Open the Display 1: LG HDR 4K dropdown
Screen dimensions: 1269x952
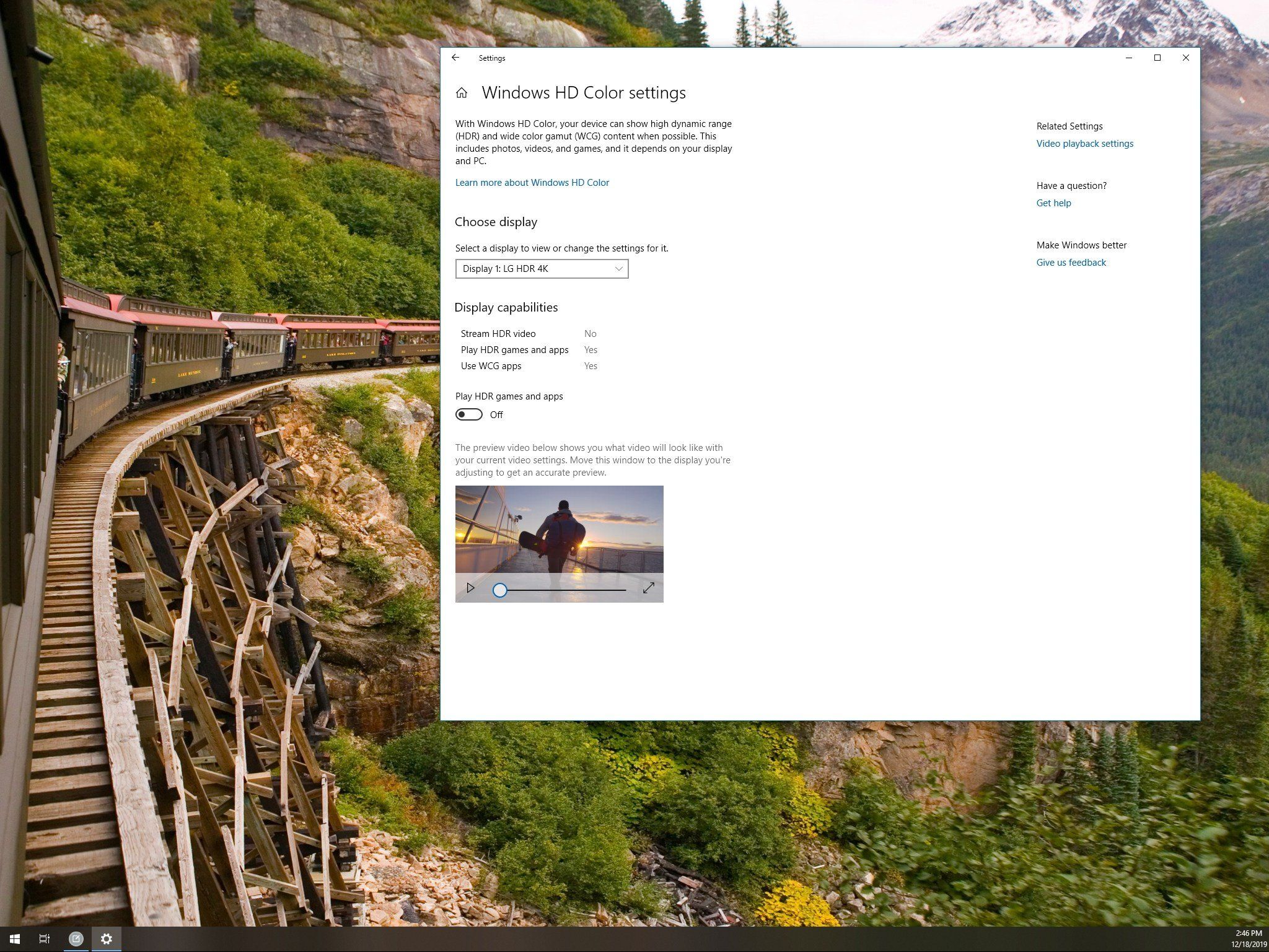click(x=542, y=269)
